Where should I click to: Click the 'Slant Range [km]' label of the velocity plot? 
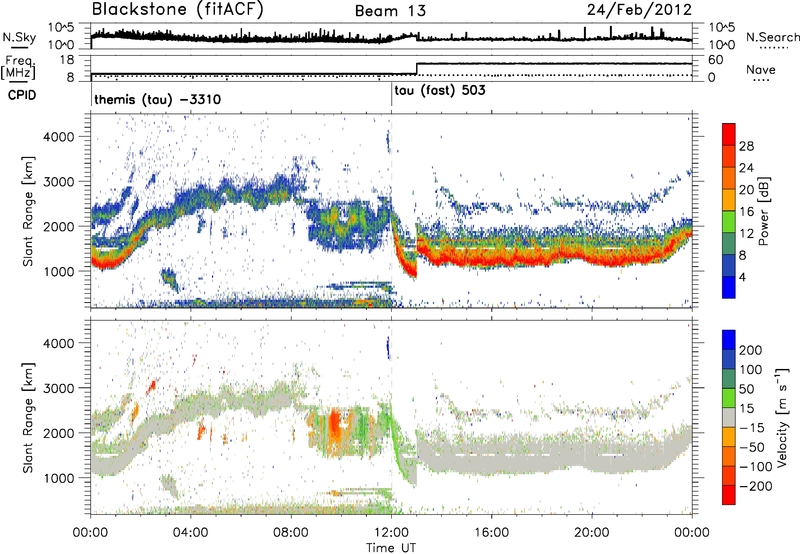pyautogui.click(x=28, y=417)
